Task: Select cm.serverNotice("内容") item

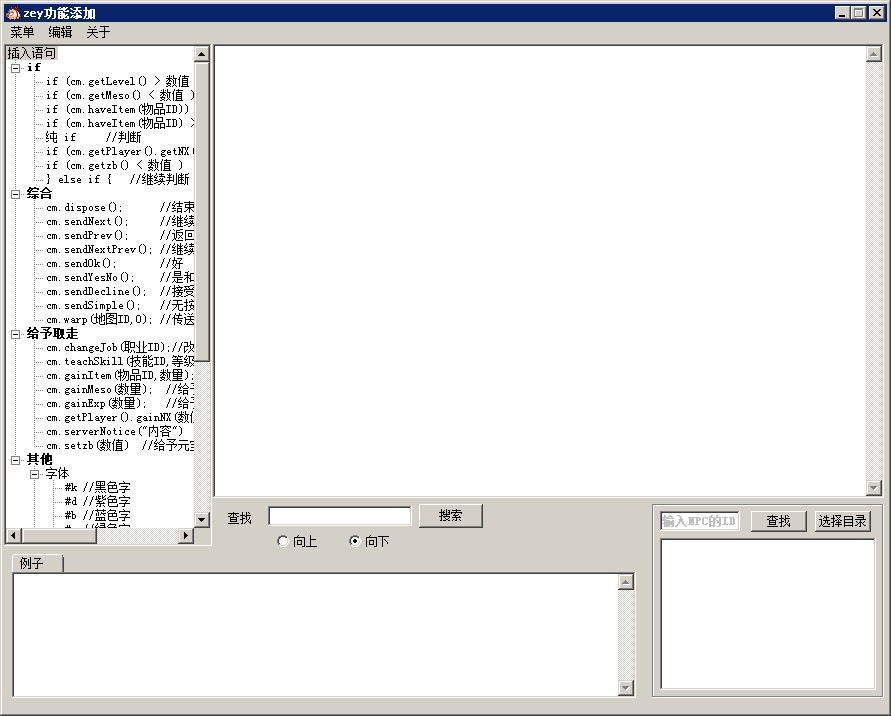Action: point(115,432)
